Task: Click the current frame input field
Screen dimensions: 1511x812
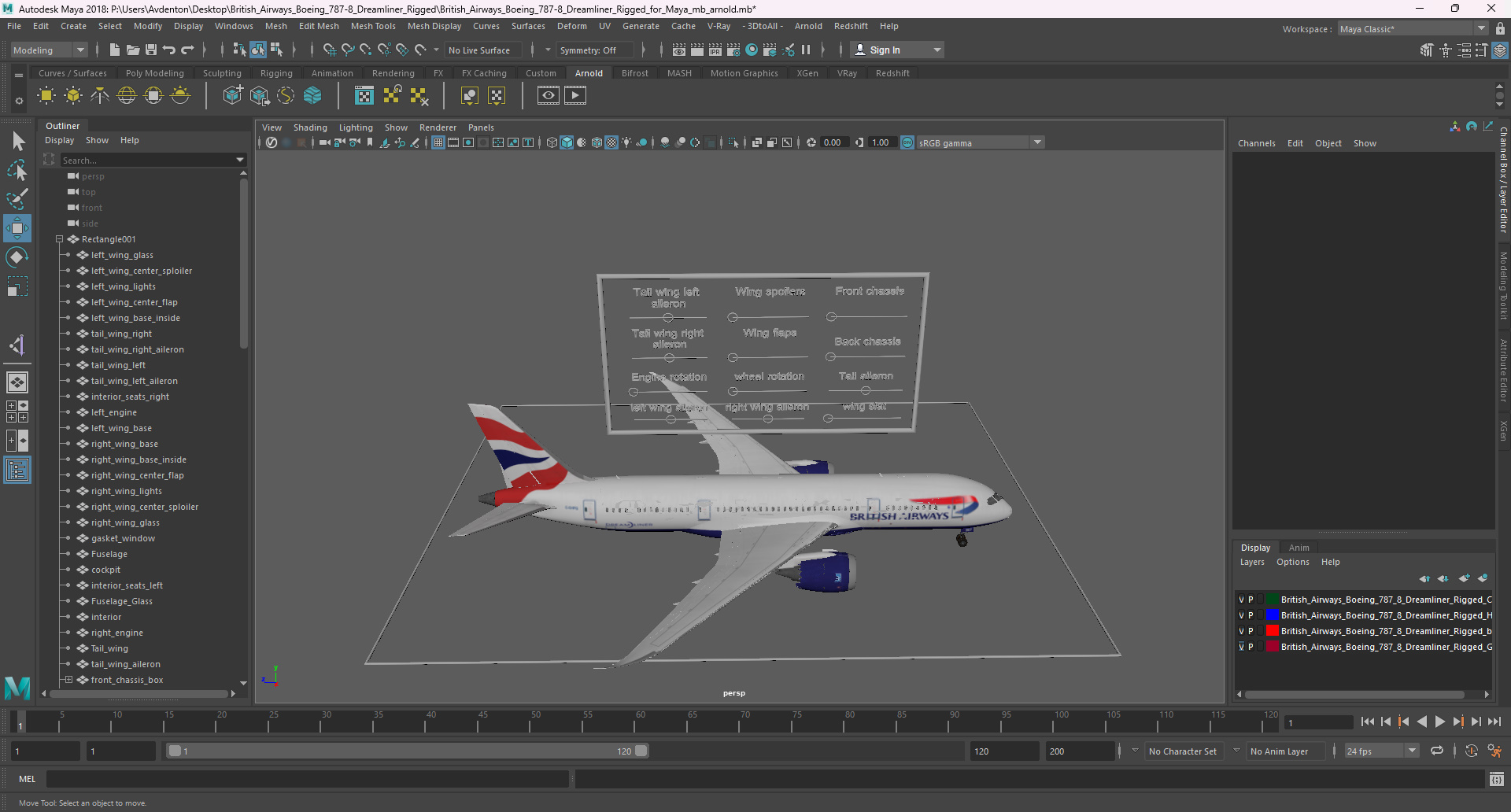Action: pyautogui.click(x=1319, y=722)
